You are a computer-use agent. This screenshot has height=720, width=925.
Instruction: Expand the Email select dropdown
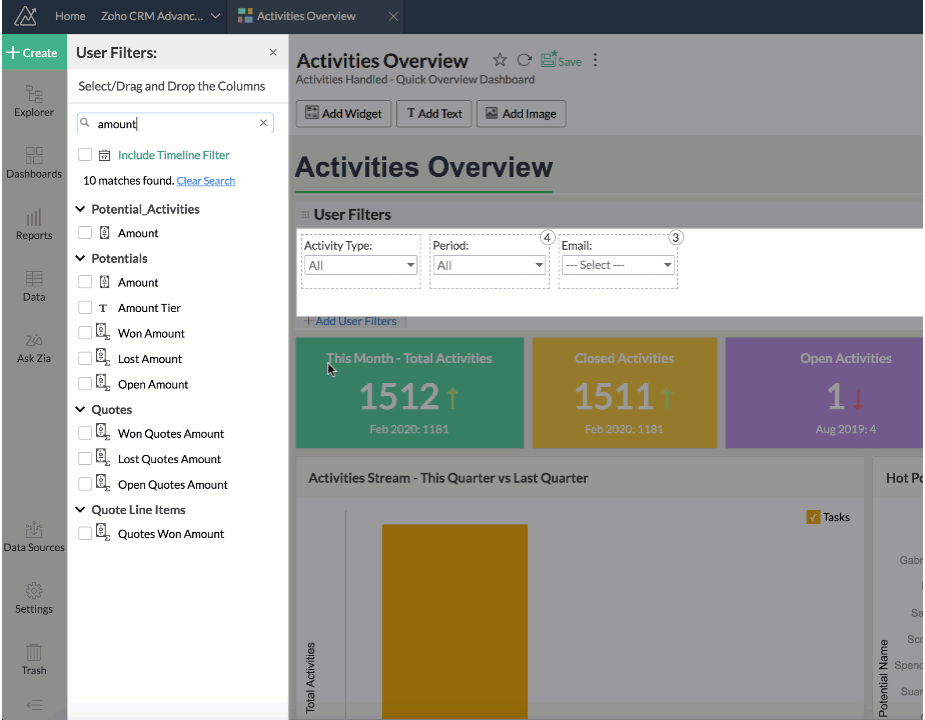[617, 266]
